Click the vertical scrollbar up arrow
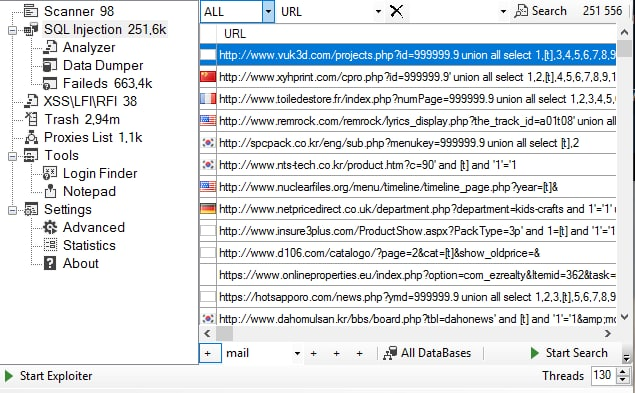This screenshot has height=393, width=635. click(625, 32)
